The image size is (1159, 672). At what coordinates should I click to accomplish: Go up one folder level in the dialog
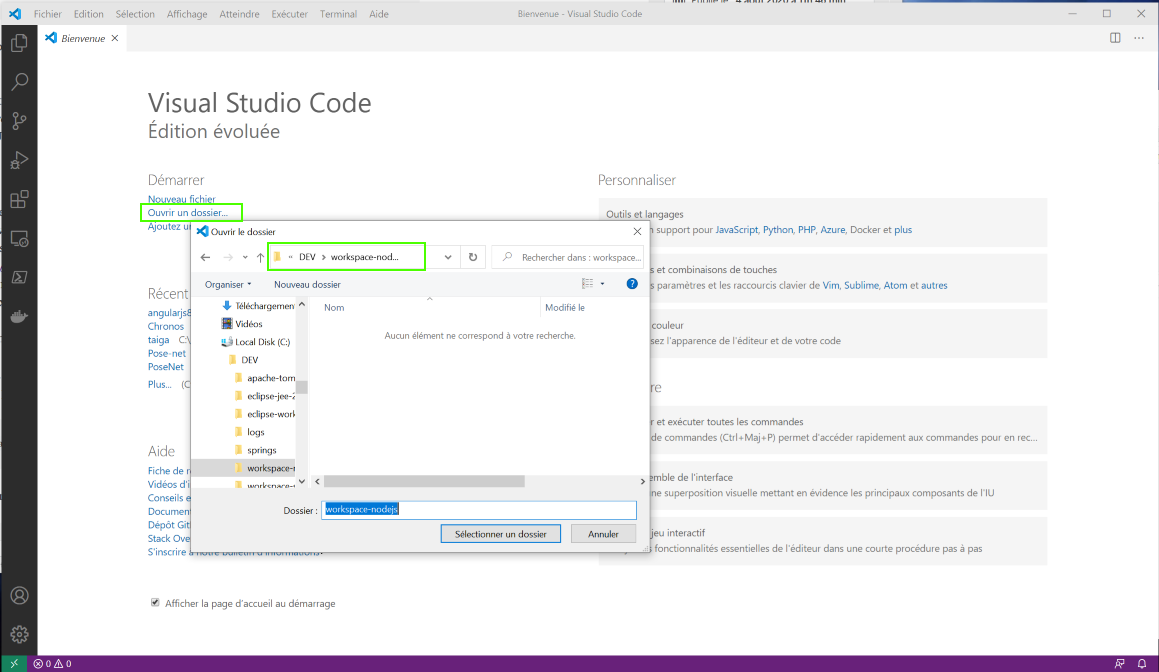click(260, 257)
